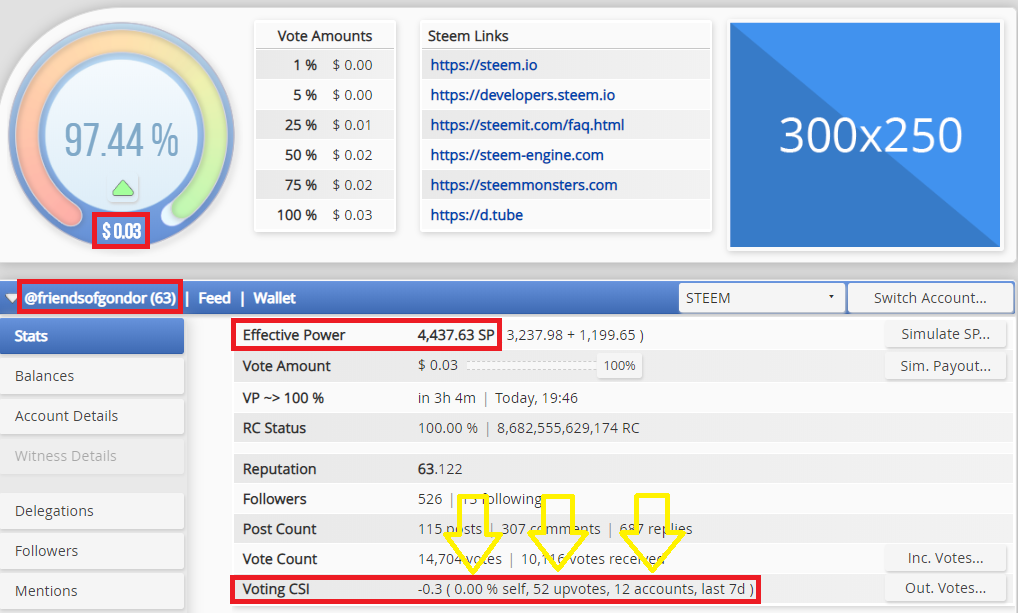Viewport: 1018px width, 613px height.
Task: Click the Sim. Payout button
Action: [945, 366]
